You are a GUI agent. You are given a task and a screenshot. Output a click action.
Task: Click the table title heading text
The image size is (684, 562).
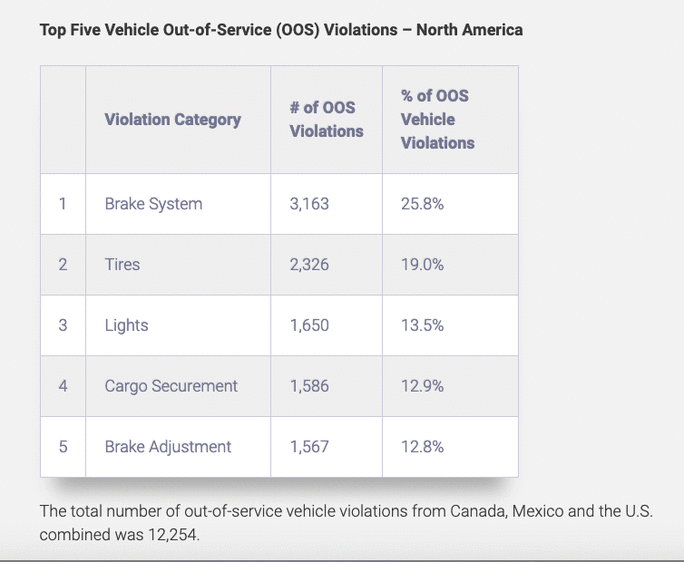click(281, 29)
